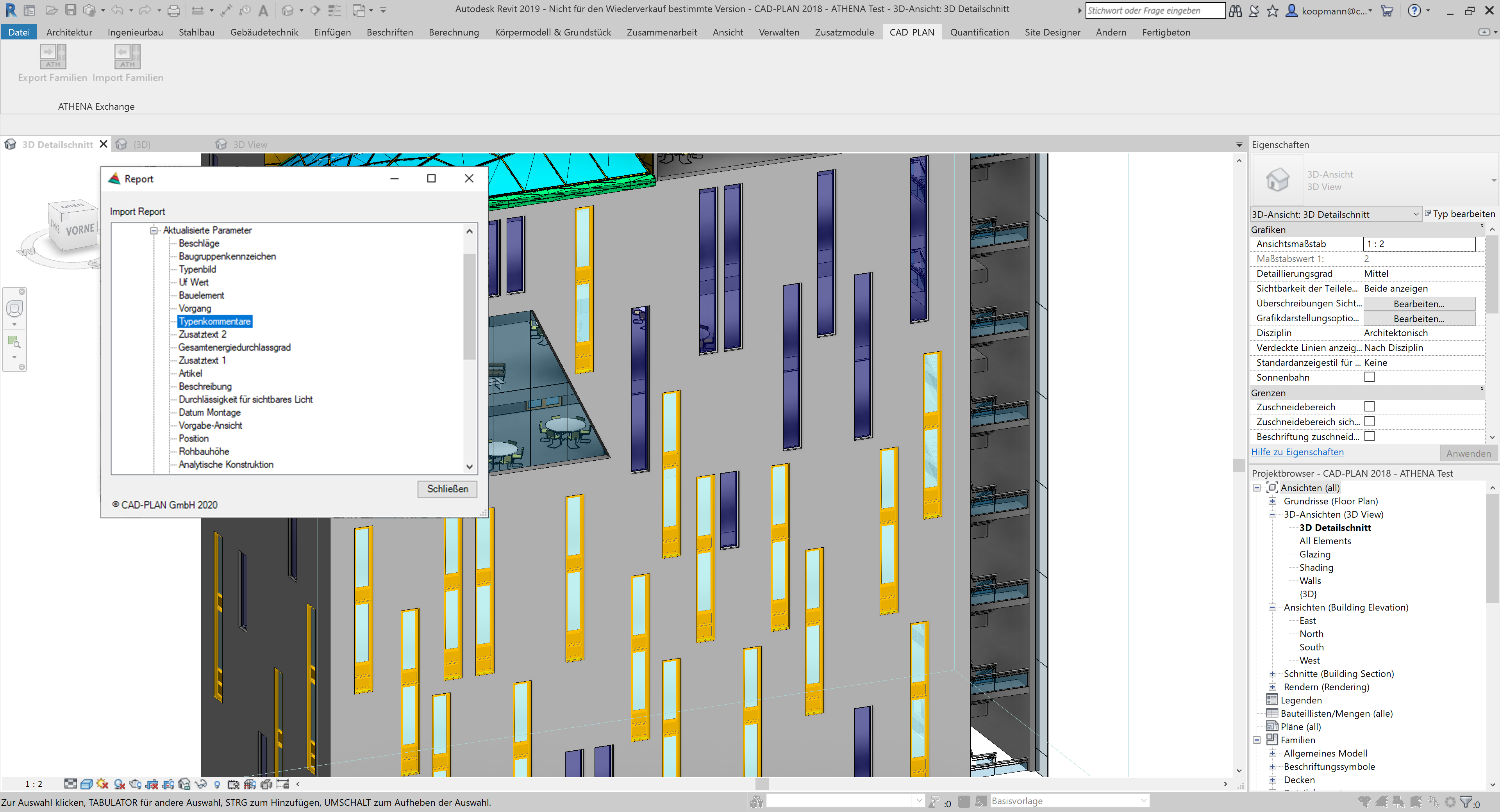Click the Import Familien ribbon icon

click(x=127, y=57)
